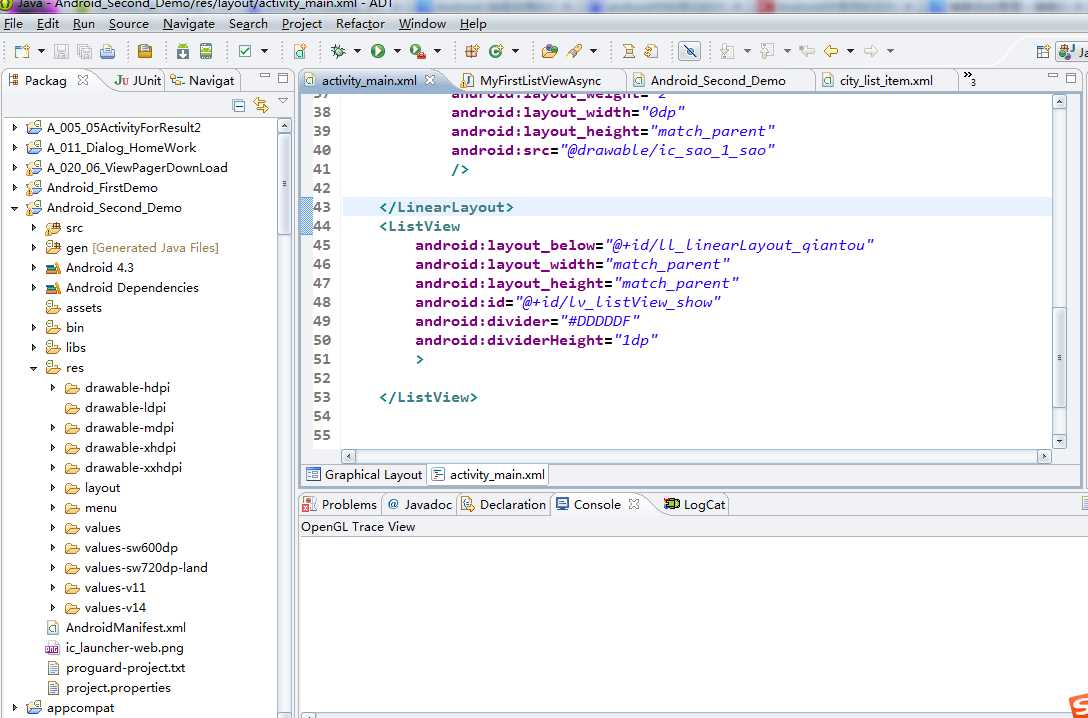Click the Save toolbar icon
This screenshot has width=1088, height=718.
[61, 51]
